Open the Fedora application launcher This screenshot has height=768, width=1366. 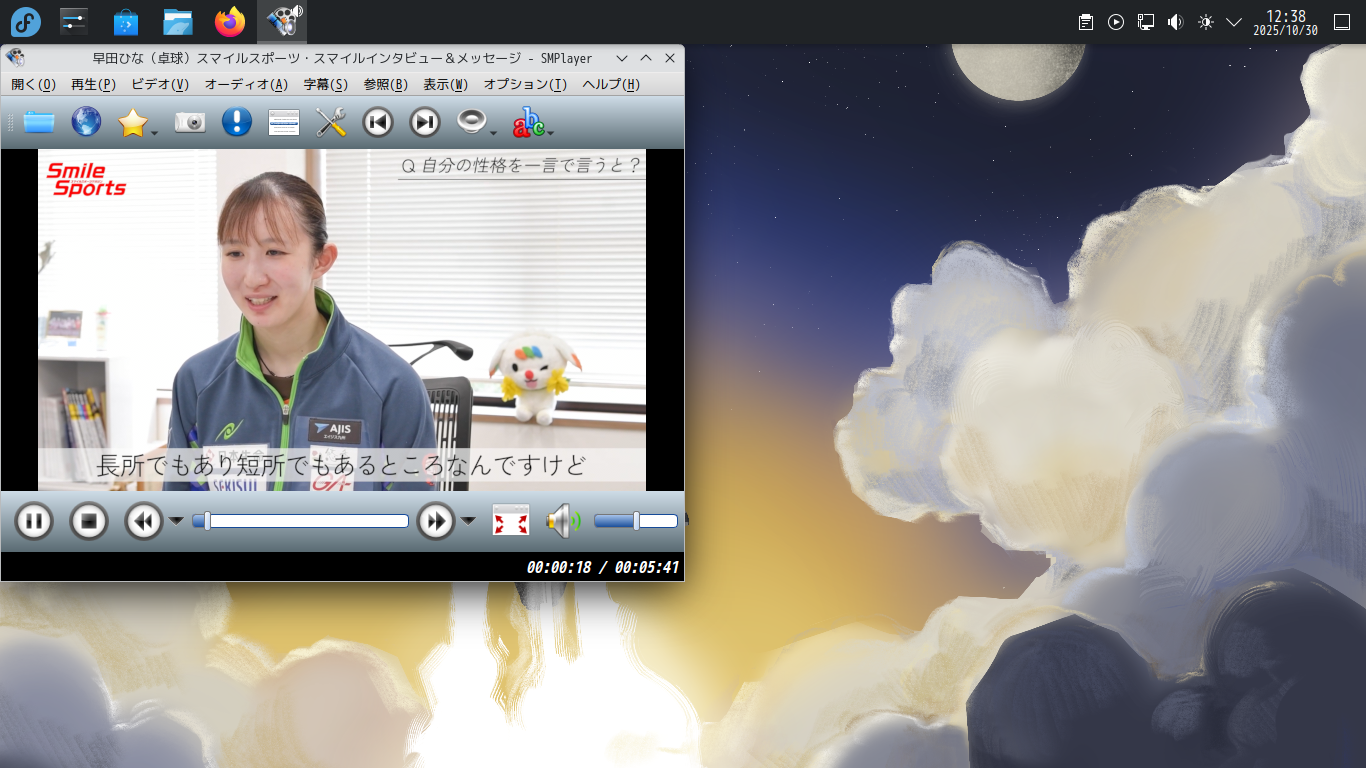[x=25, y=21]
